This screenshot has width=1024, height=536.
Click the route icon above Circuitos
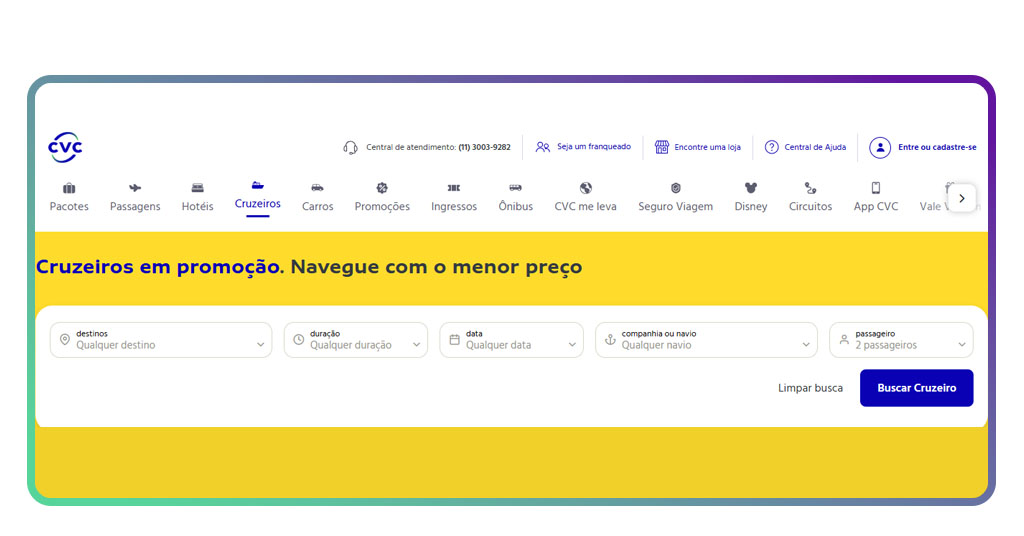pyautogui.click(x=810, y=188)
